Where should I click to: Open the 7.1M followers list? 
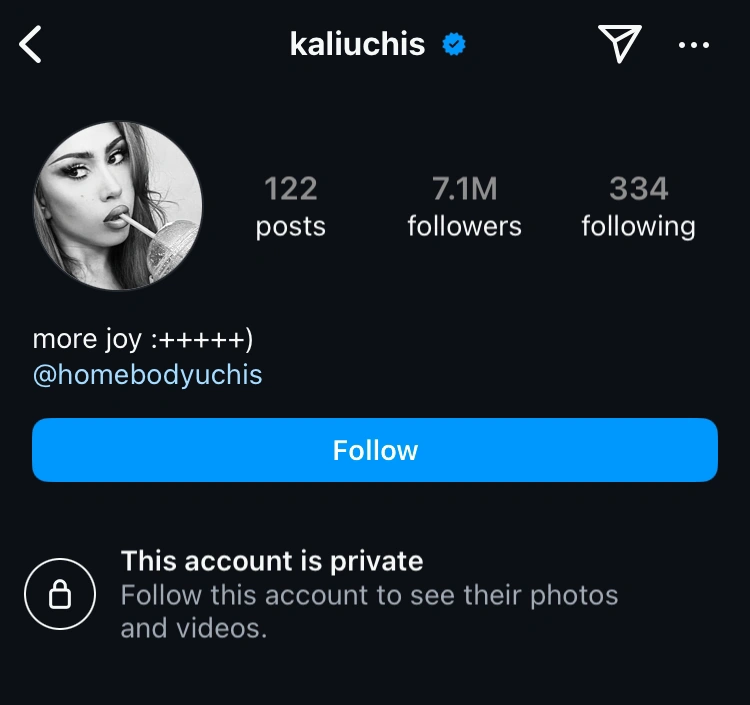click(x=464, y=207)
